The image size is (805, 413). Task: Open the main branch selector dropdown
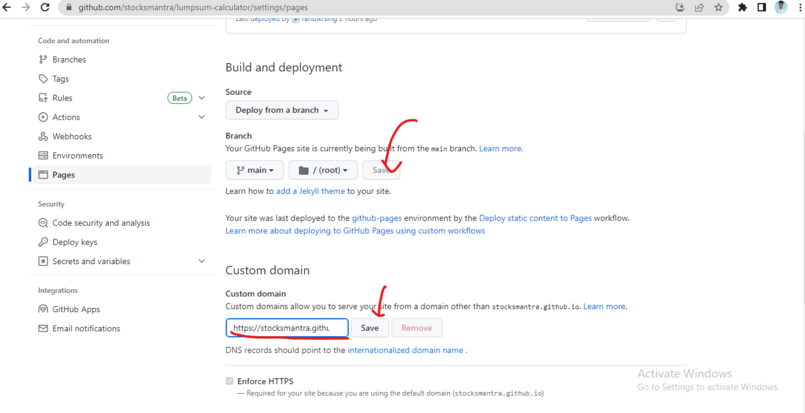(253, 170)
